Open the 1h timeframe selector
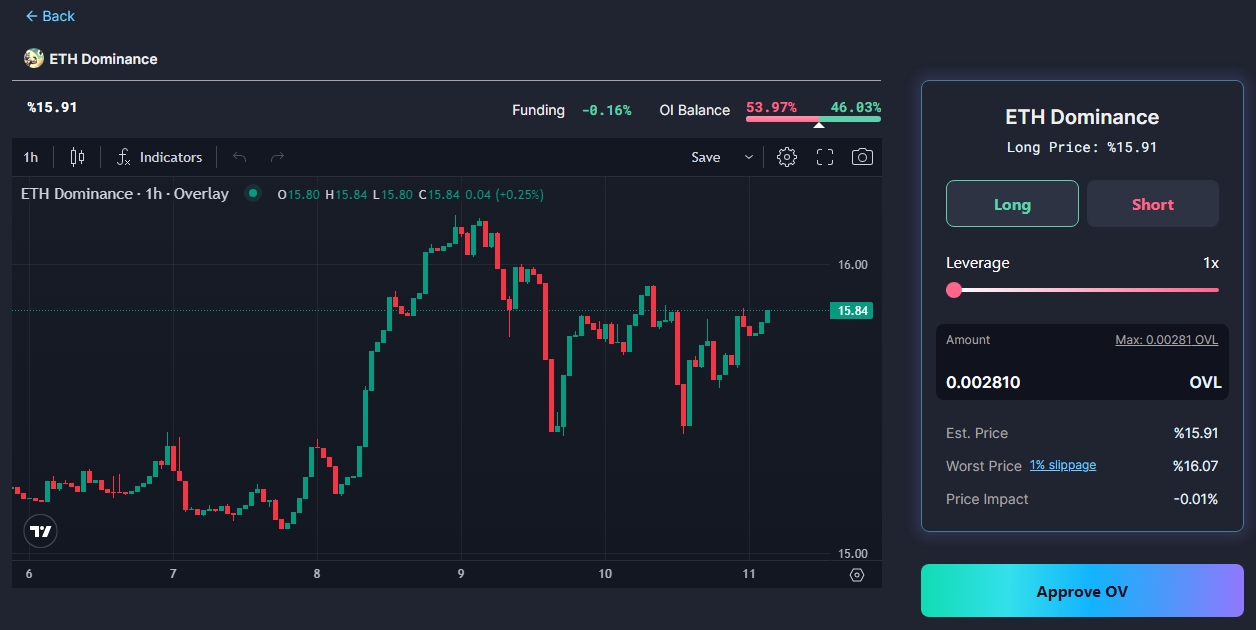This screenshot has width=1256, height=630. (31, 157)
